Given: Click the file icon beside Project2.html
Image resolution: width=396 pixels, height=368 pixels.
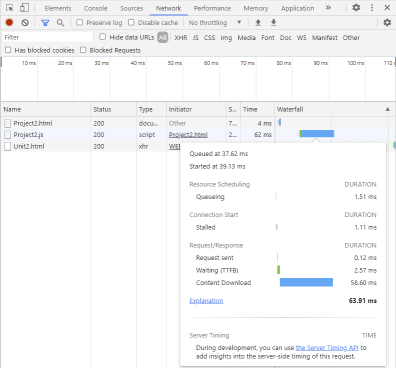Looking at the screenshot, I should [x=7, y=123].
